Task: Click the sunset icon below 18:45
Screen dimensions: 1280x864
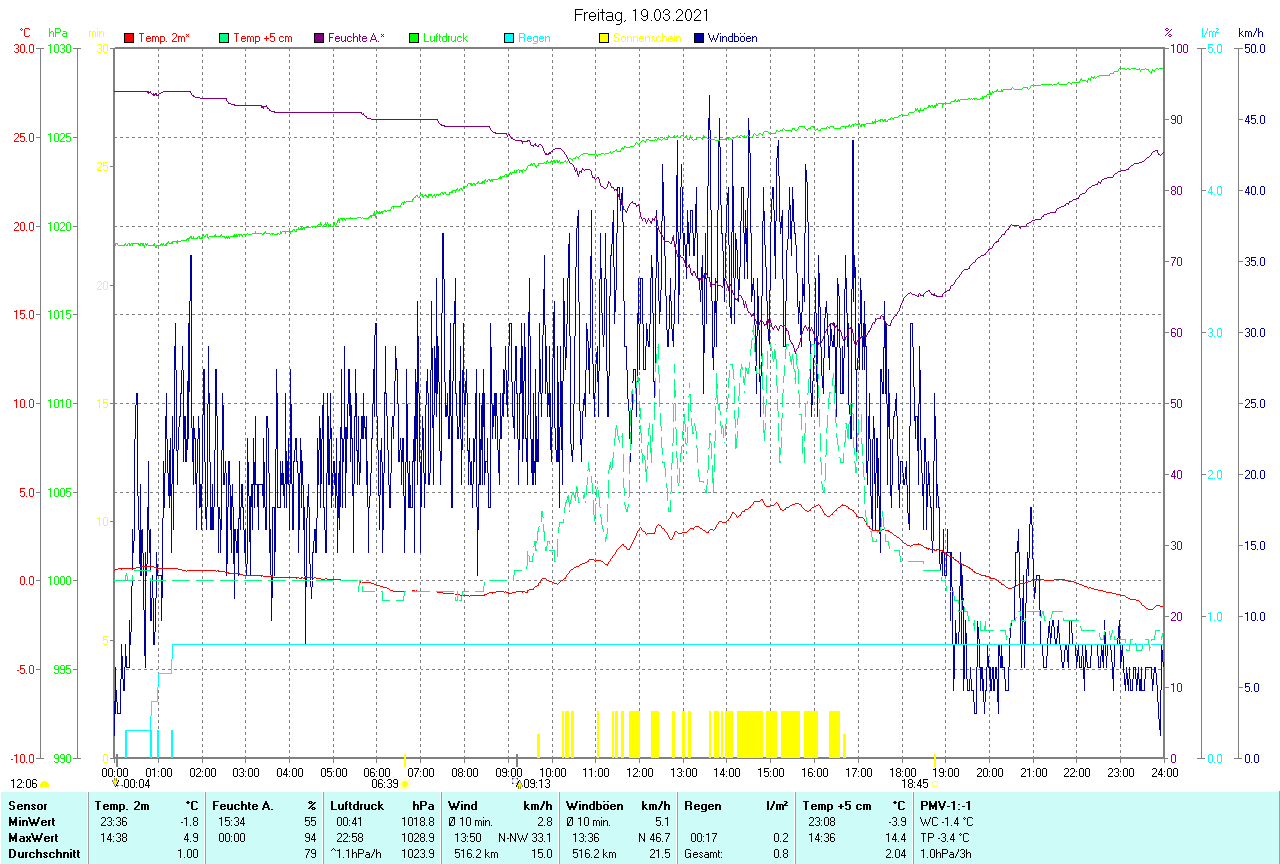Action: tap(934, 785)
